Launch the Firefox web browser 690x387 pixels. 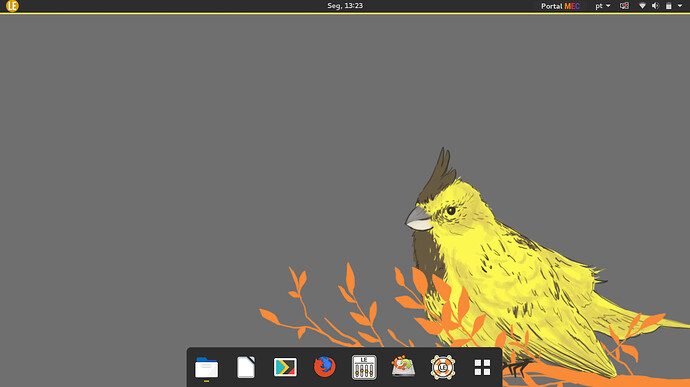point(324,367)
